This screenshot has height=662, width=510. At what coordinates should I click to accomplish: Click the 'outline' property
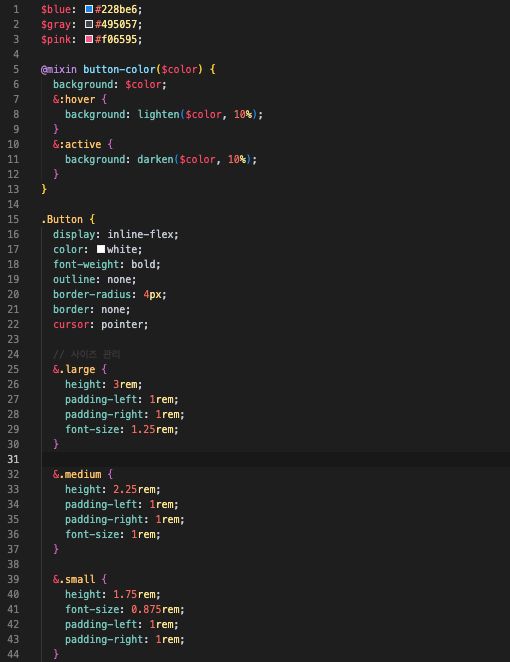point(74,279)
